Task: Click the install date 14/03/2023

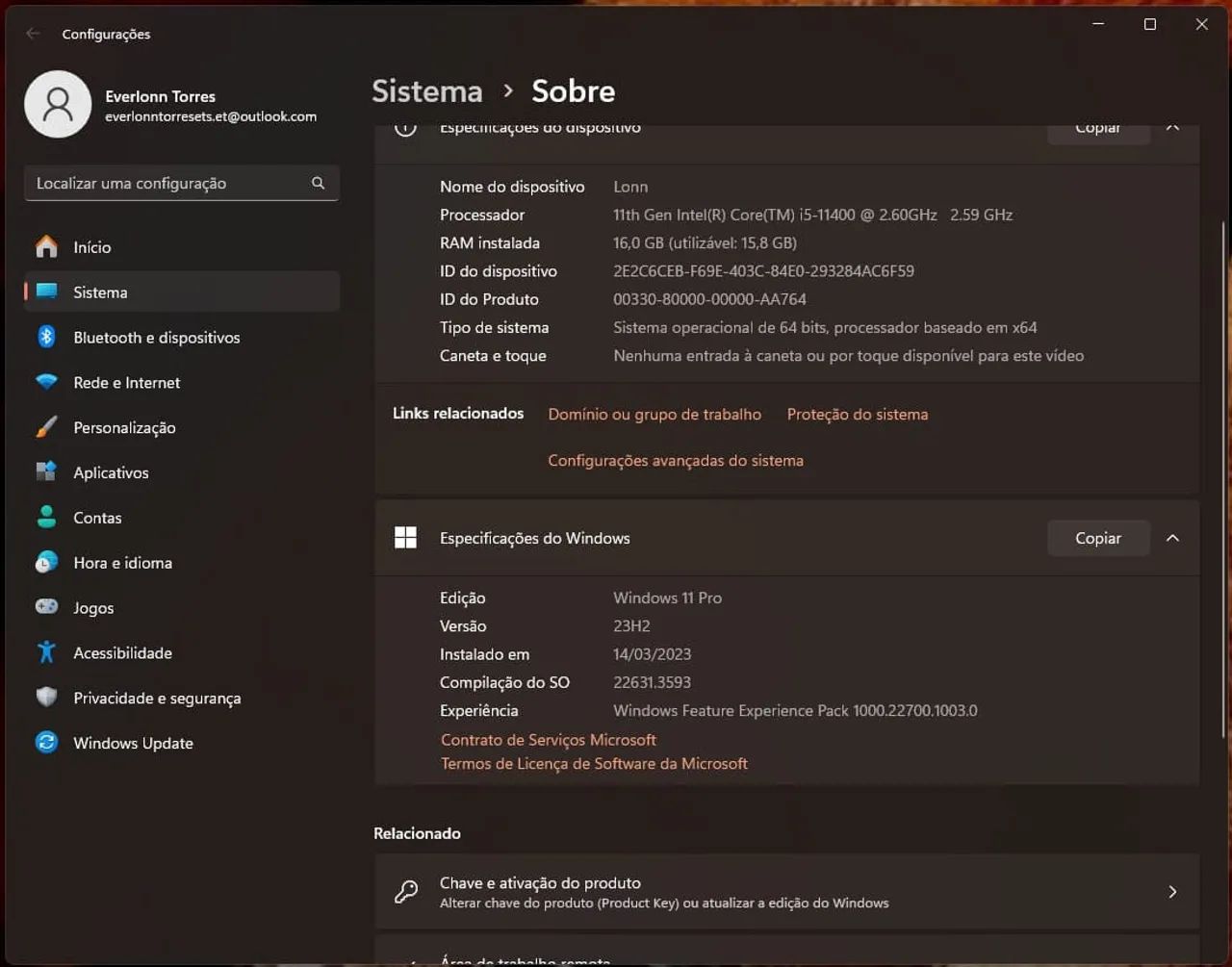Action: tap(652, 654)
